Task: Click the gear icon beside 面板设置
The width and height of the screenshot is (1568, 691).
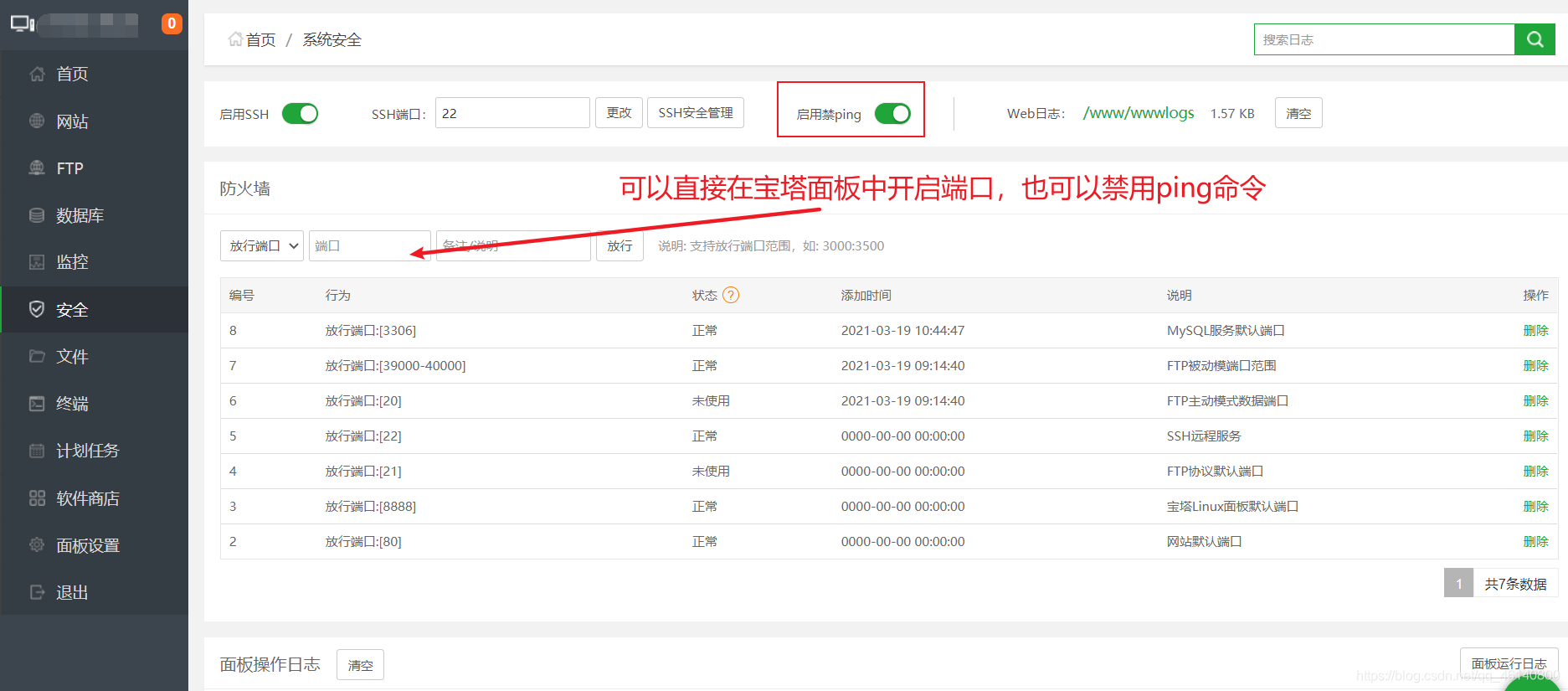Action: pyautogui.click(x=37, y=545)
